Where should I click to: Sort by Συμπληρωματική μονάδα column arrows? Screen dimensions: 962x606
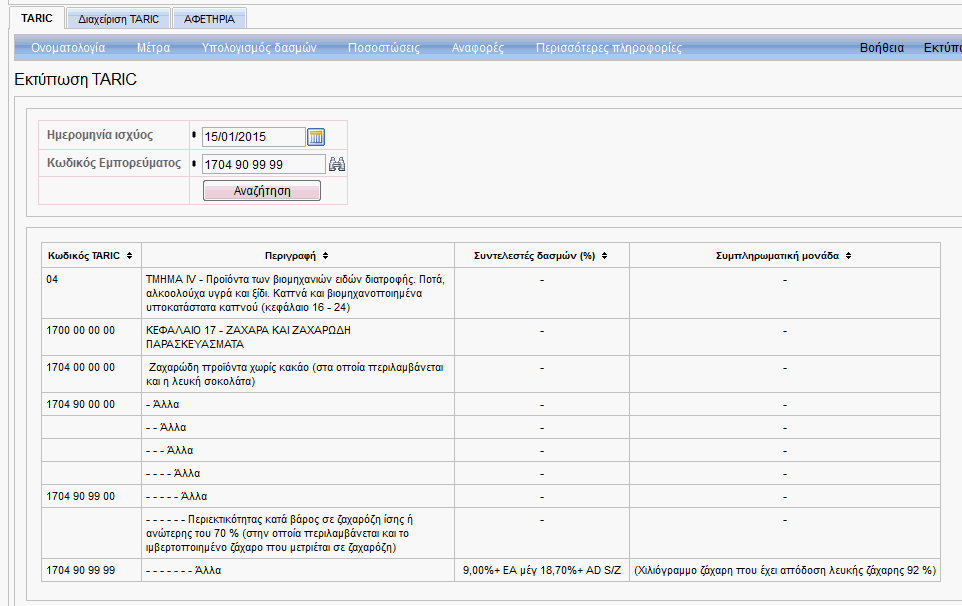pyautogui.click(x=848, y=256)
